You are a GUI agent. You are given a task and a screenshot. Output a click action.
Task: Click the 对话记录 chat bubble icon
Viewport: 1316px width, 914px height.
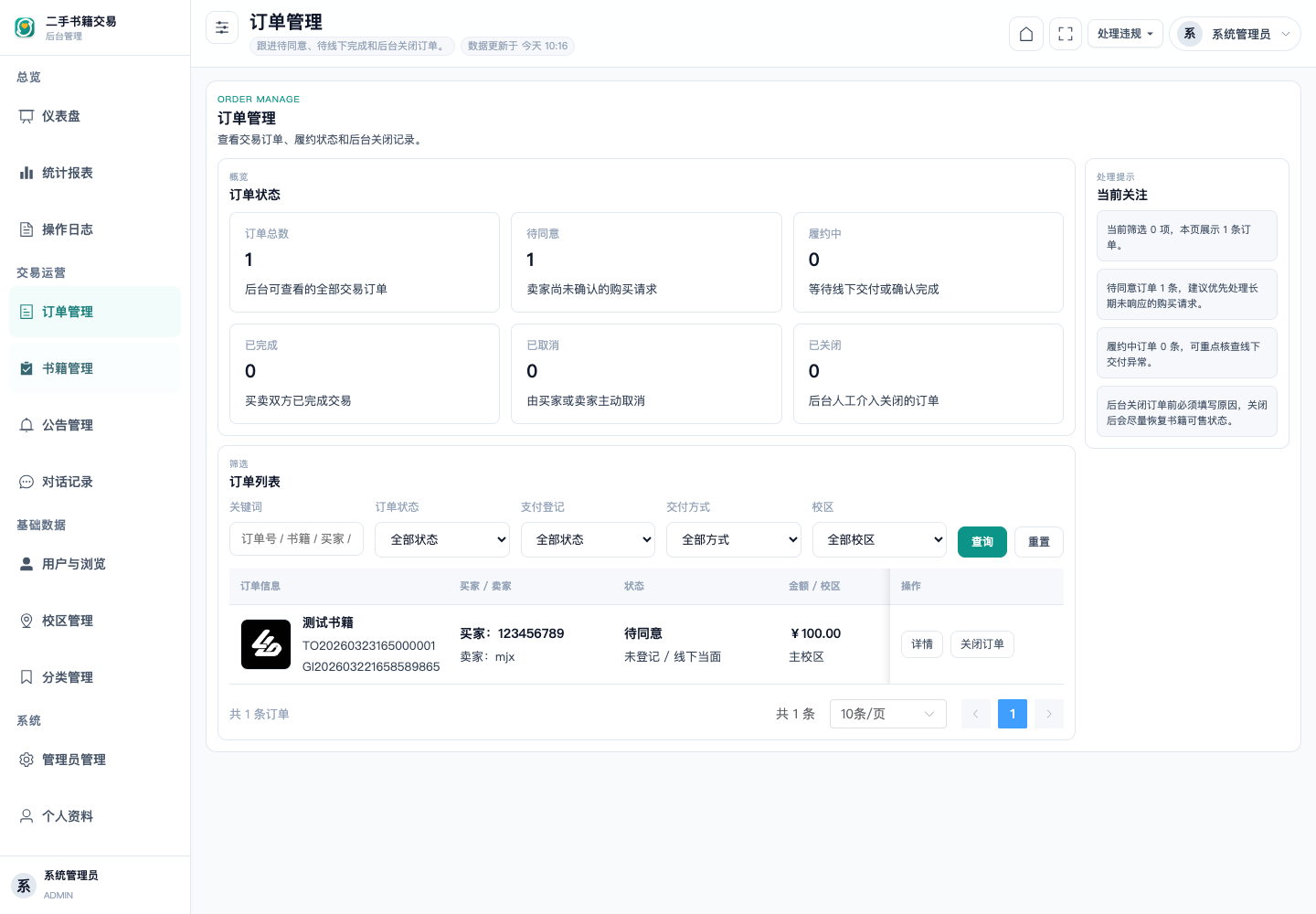pyautogui.click(x=27, y=482)
